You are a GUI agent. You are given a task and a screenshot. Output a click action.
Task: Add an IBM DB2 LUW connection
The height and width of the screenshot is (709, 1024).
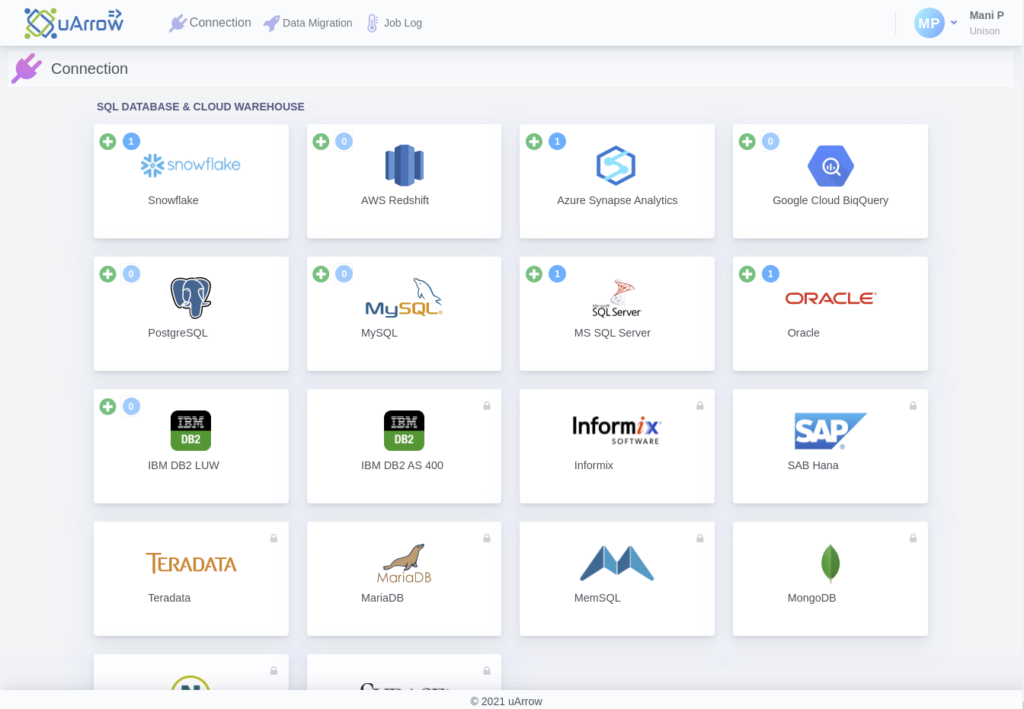click(108, 406)
